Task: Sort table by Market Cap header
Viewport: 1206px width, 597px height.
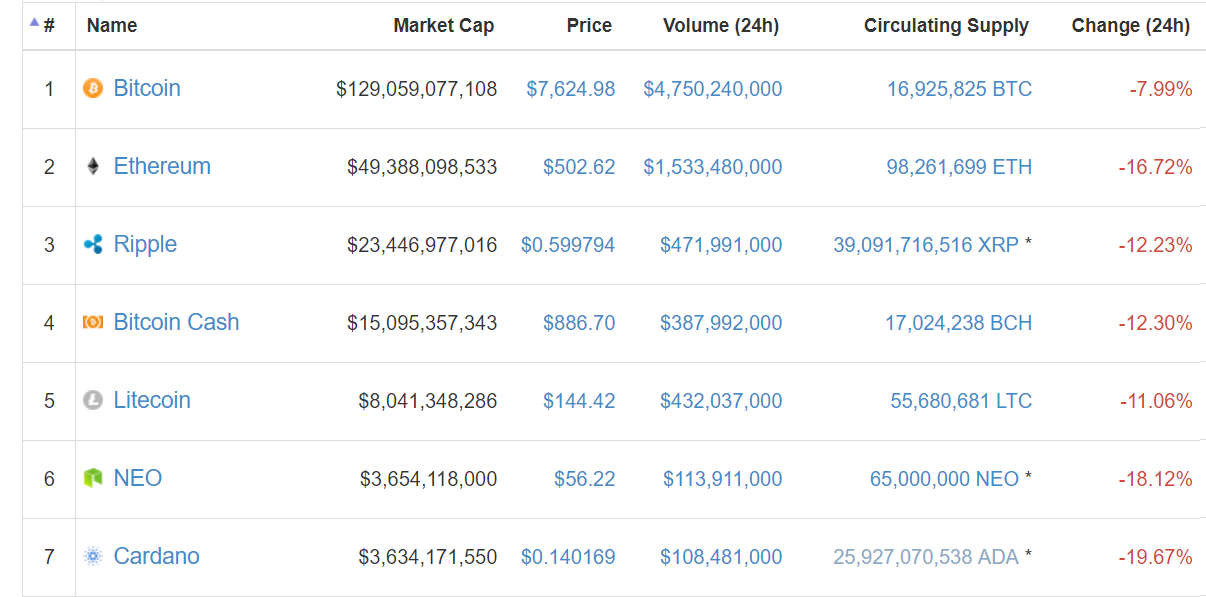Action: click(x=443, y=26)
